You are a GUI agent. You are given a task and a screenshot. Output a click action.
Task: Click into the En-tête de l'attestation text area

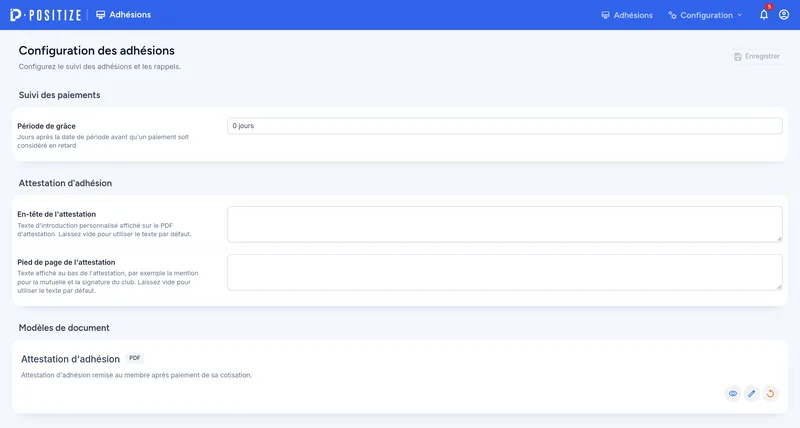pos(505,224)
